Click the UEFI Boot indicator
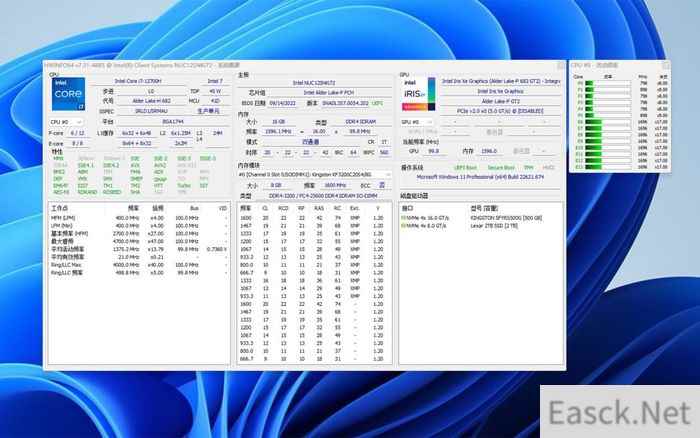 (x=465, y=167)
